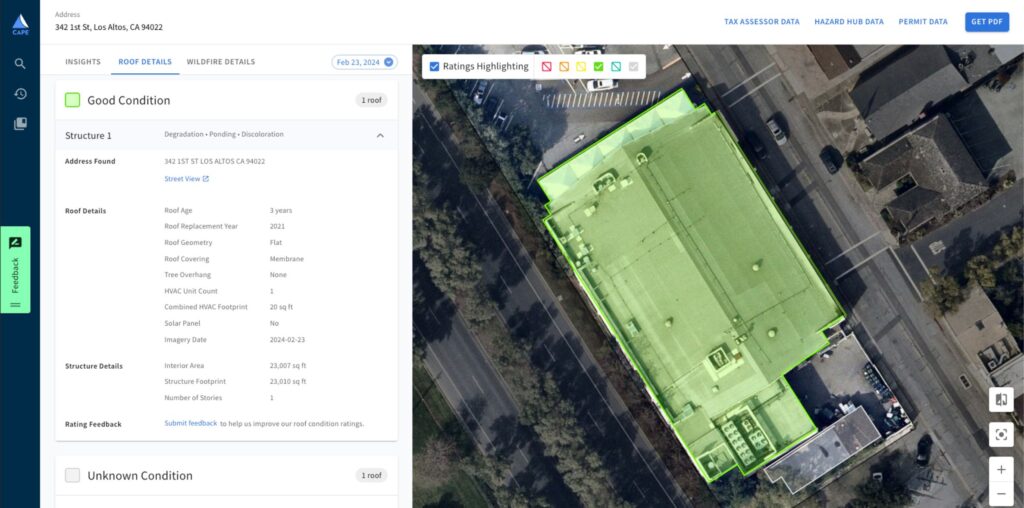Open the Feb 23, 2024 date dropdown
Viewport: 1024px width, 508px height.
click(364, 62)
